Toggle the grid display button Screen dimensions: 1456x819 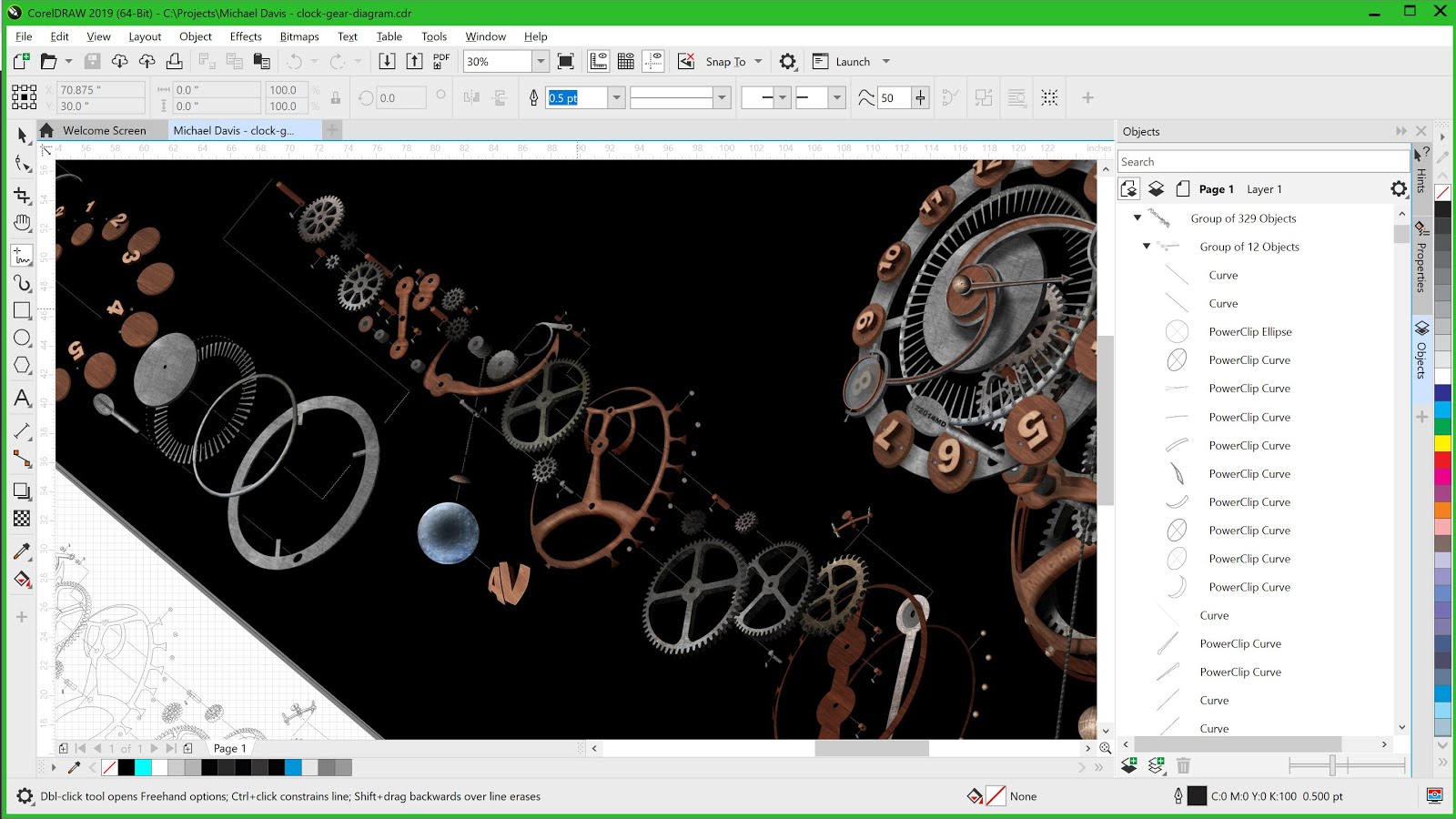click(626, 61)
